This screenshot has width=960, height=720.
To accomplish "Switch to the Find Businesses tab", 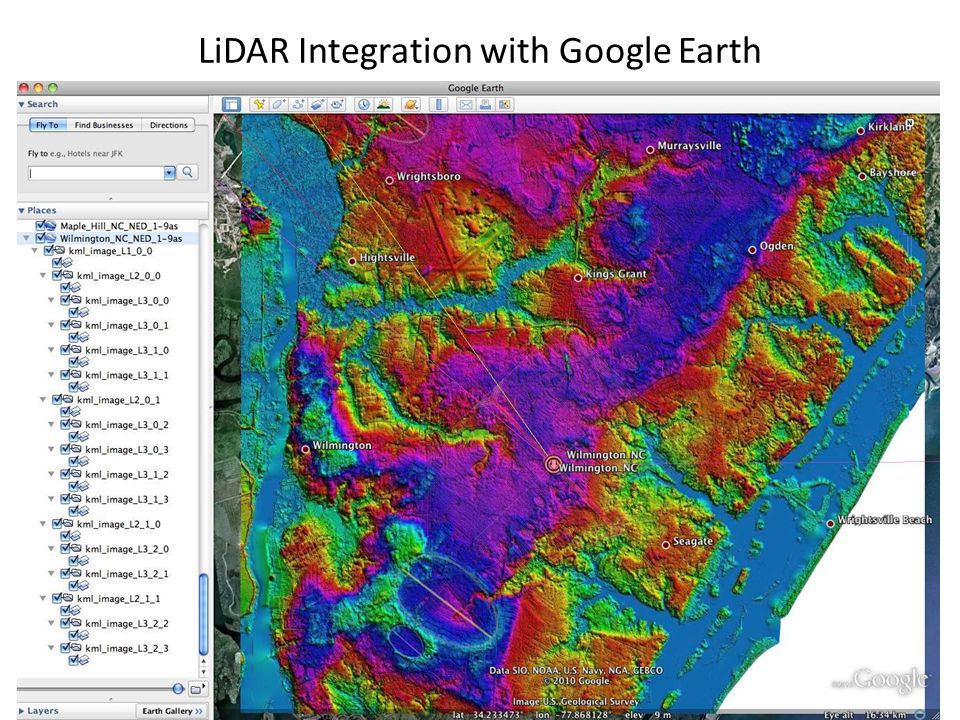I will tap(103, 125).
